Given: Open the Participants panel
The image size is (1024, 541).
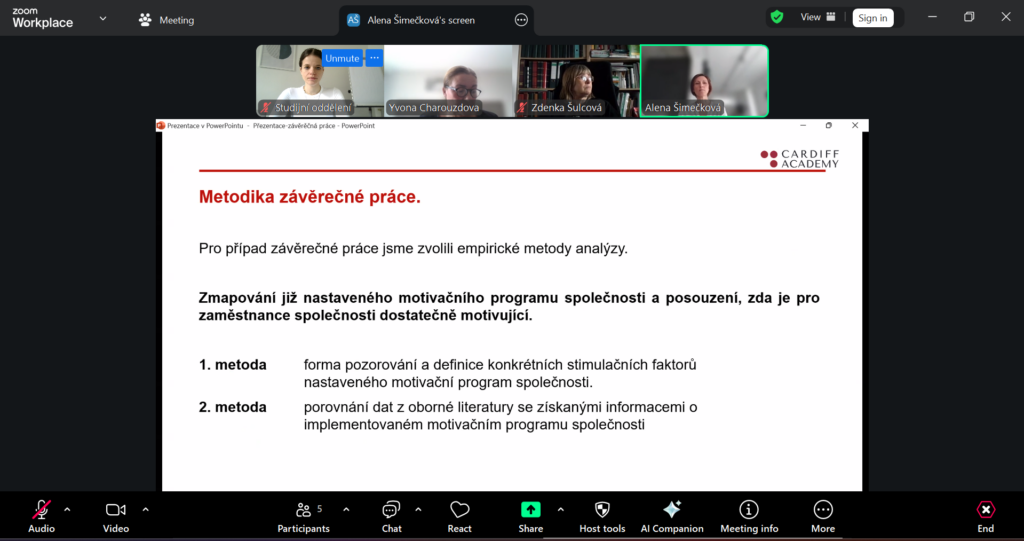Looking at the screenshot, I should [x=304, y=516].
